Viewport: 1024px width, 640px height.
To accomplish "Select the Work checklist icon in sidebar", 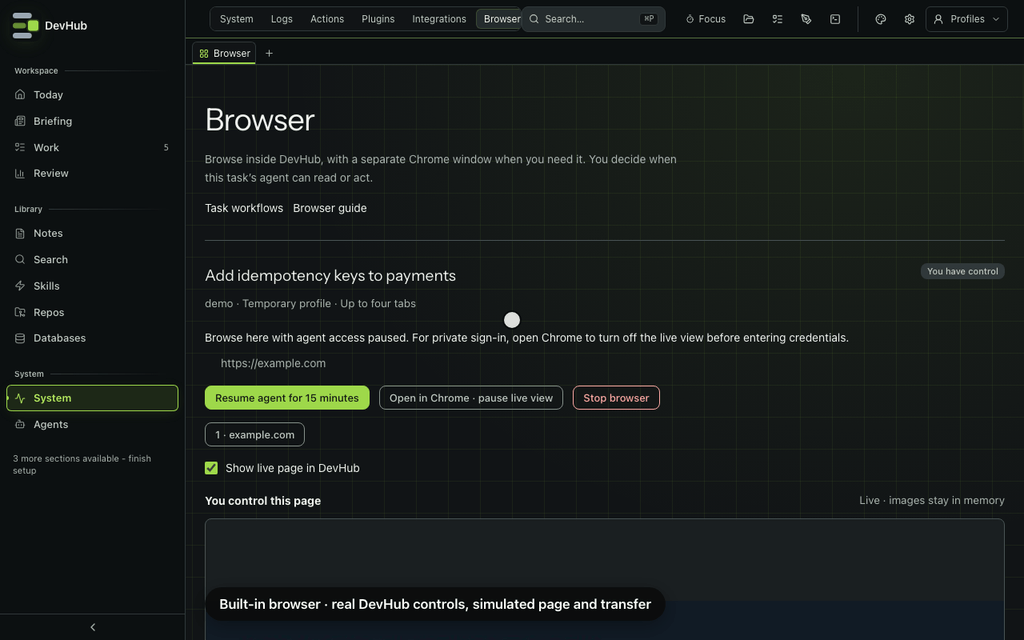I will pyautogui.click(x=20, y=148).
